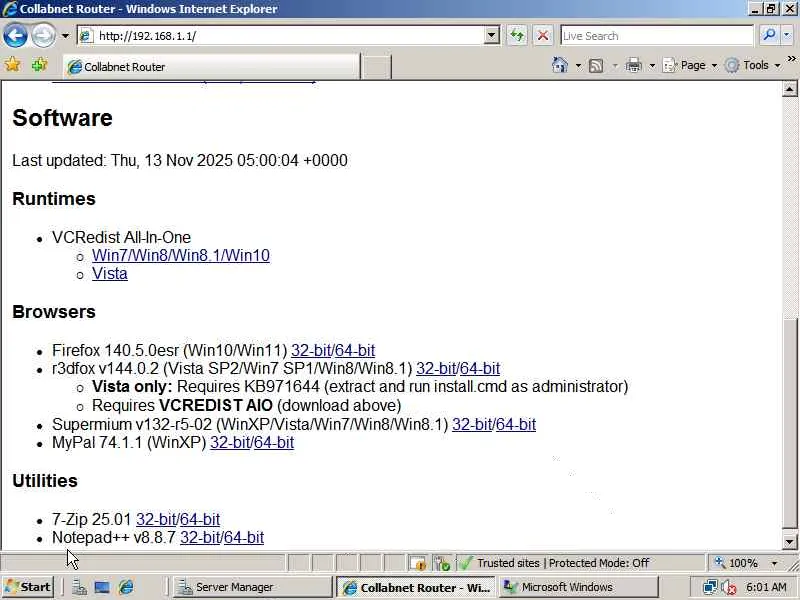This screenshot has height=600, width=800.
Task: Open the recent pages dropdown arrow
Action: [x=65, y=36]
